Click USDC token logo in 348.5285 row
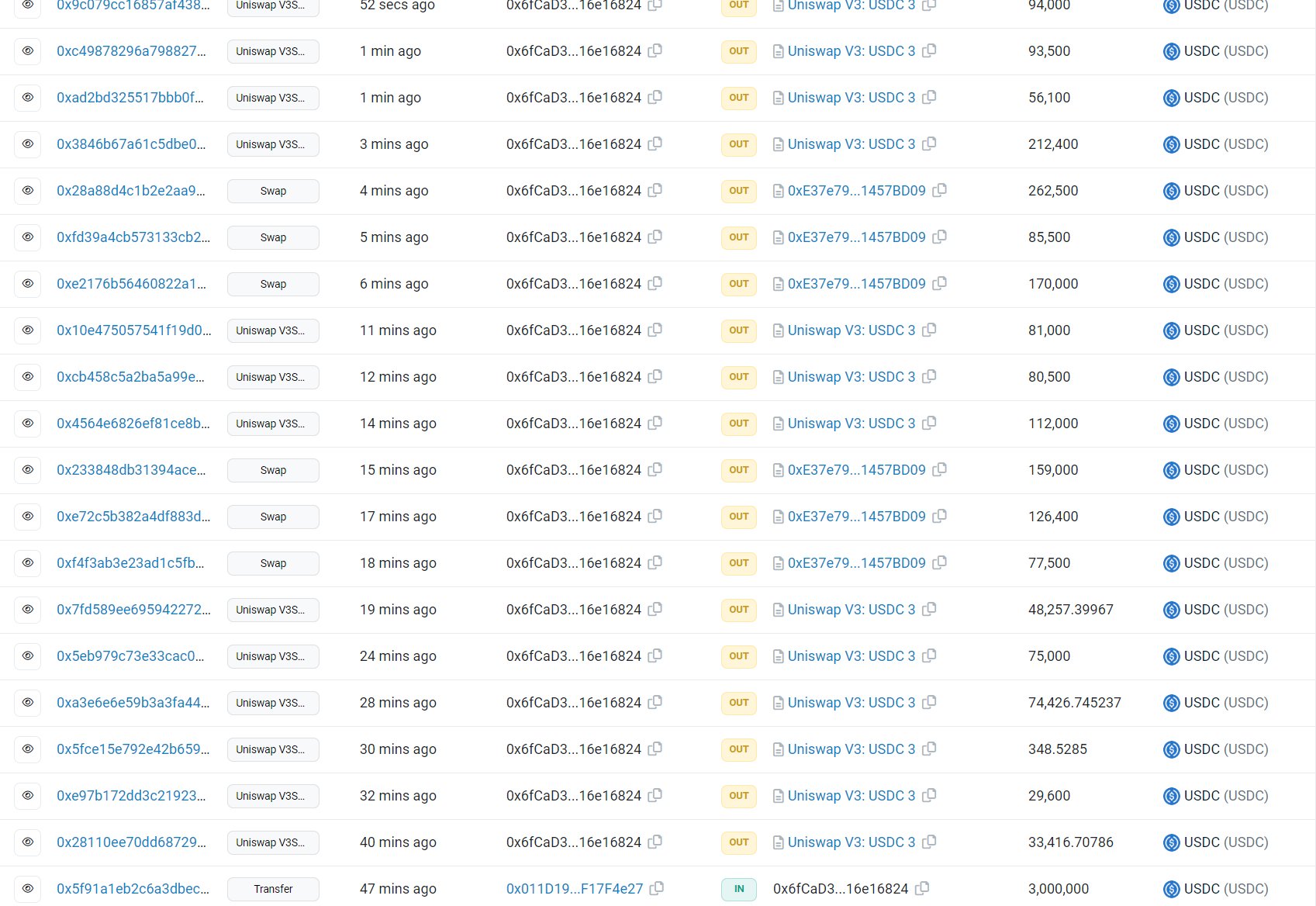Viewport: 1316px width, 906px height. tap(1172, 749)
